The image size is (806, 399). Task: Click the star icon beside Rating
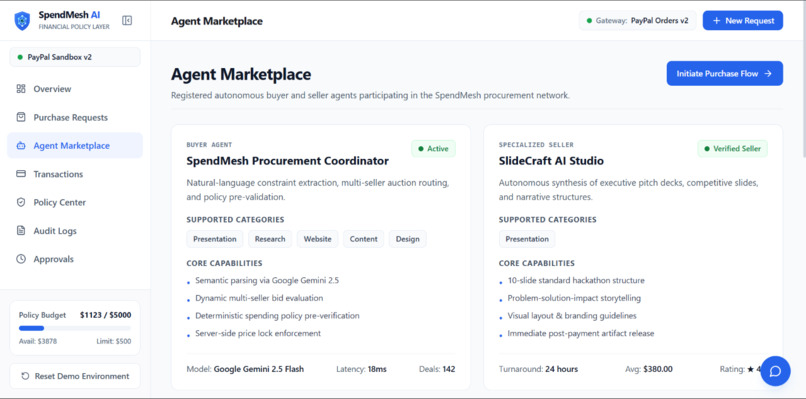(x=750, y=369)
